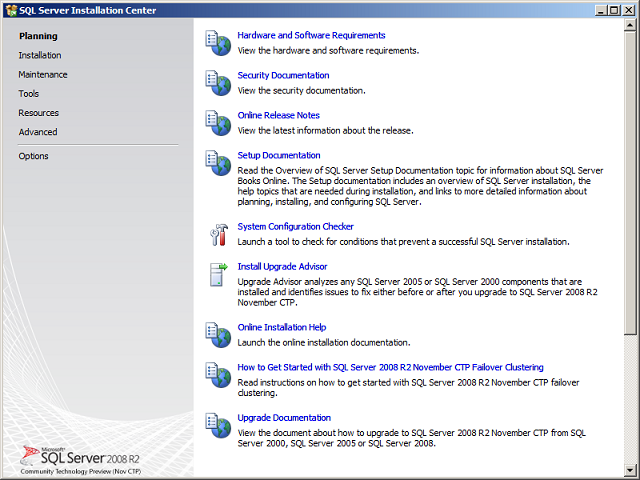Screen dimensions: 640x480
Task: Click the Online Installation Help icon
Action: (x=218, y=335)
